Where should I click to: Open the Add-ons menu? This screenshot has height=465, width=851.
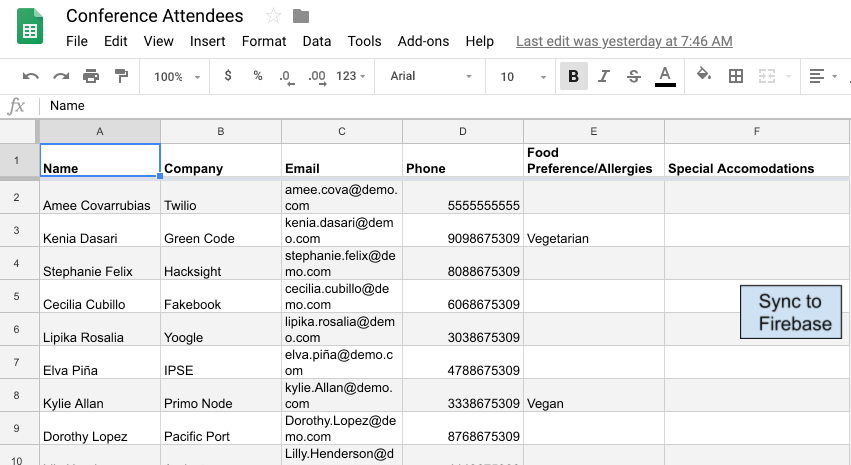point(423,41)
